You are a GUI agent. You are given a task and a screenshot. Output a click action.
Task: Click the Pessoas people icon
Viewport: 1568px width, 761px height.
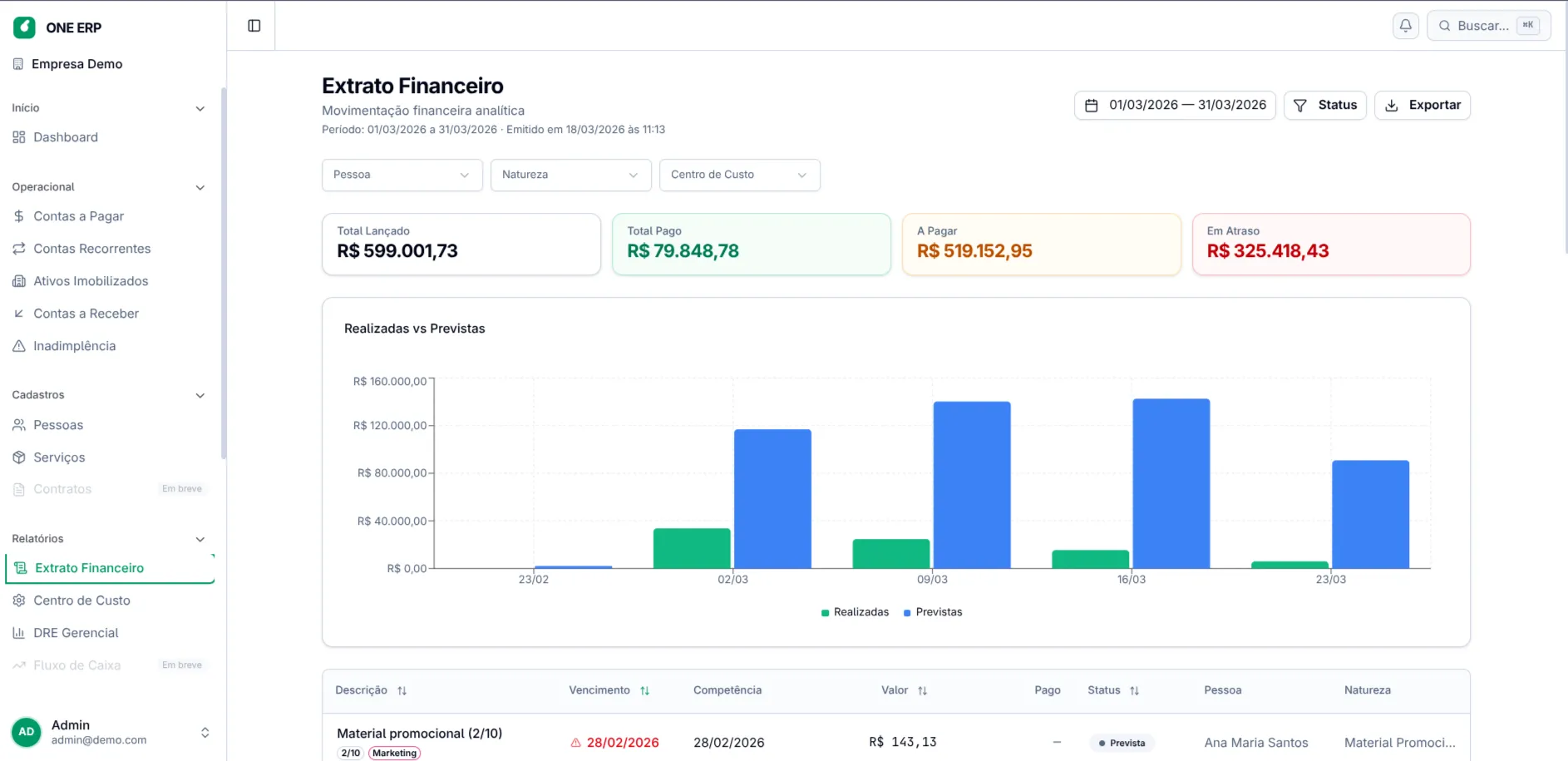coord(18,425)
